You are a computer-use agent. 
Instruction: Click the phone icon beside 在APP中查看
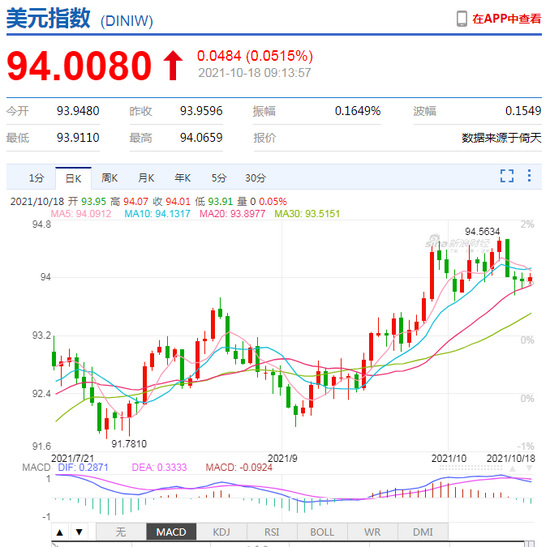pos(462,19)
